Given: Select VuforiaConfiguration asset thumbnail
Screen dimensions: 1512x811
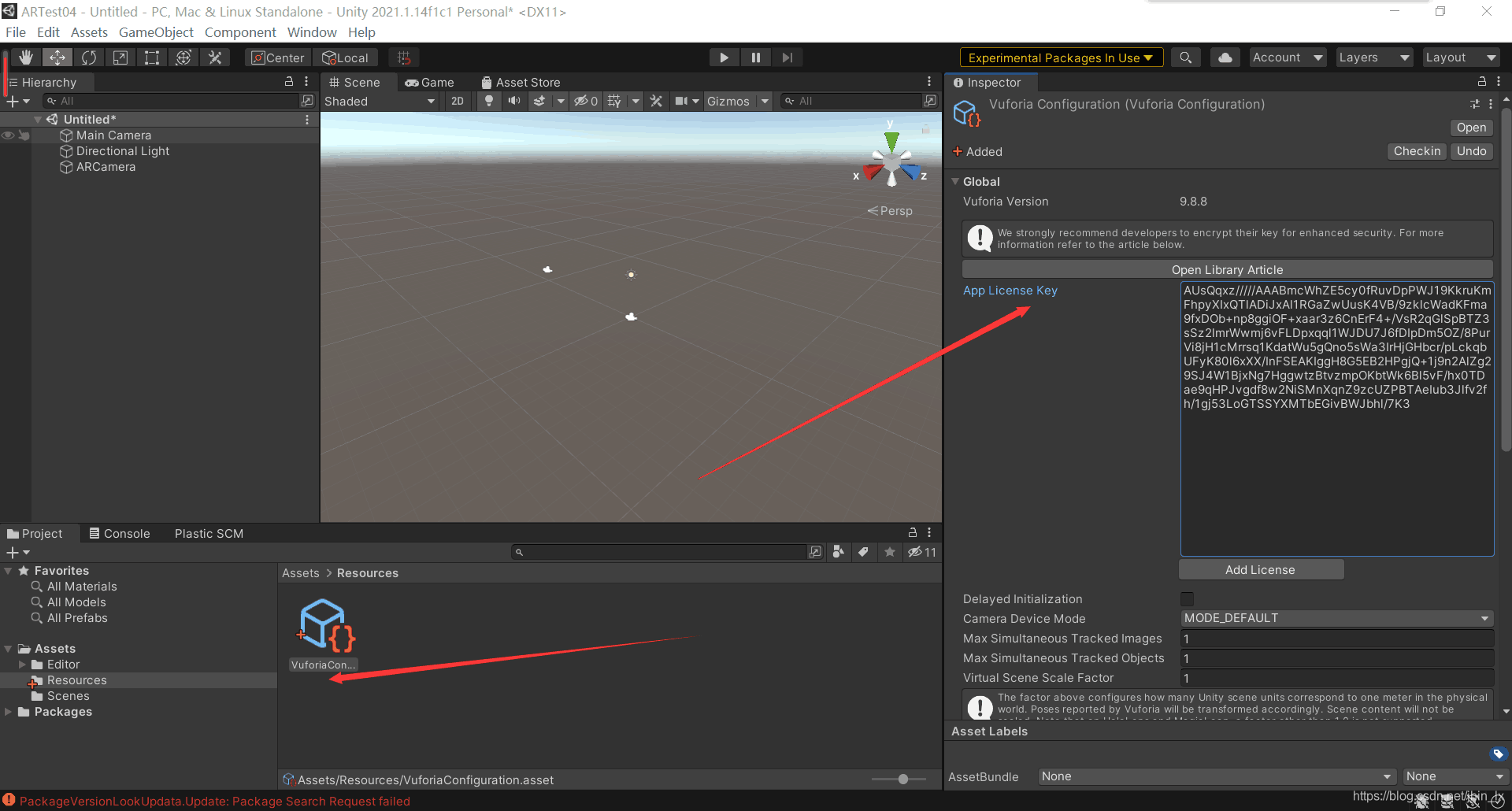Looking at the screenshot, I should tap(323, 627).
